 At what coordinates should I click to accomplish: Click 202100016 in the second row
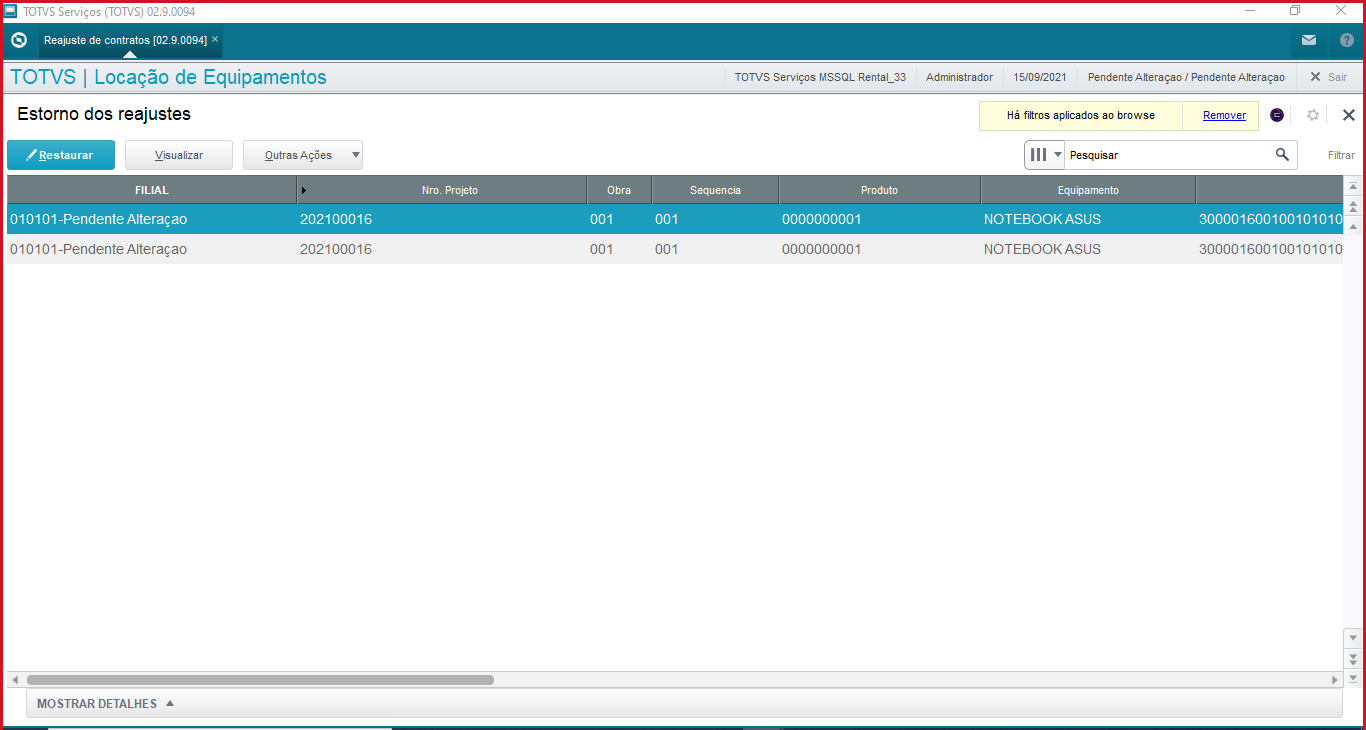pyautogui.click(x=336, y=249)
